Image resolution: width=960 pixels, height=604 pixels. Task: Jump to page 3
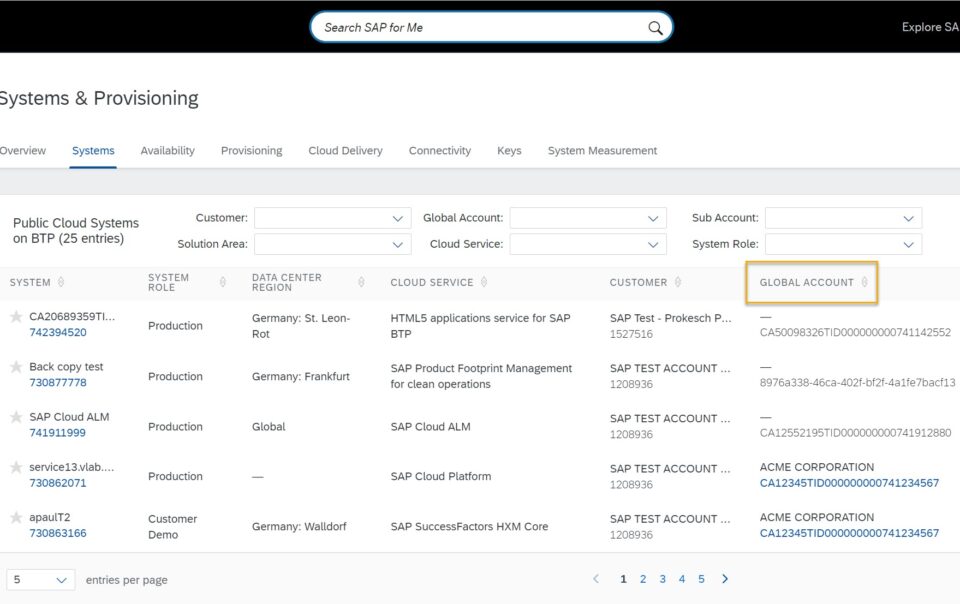(662, 579)
